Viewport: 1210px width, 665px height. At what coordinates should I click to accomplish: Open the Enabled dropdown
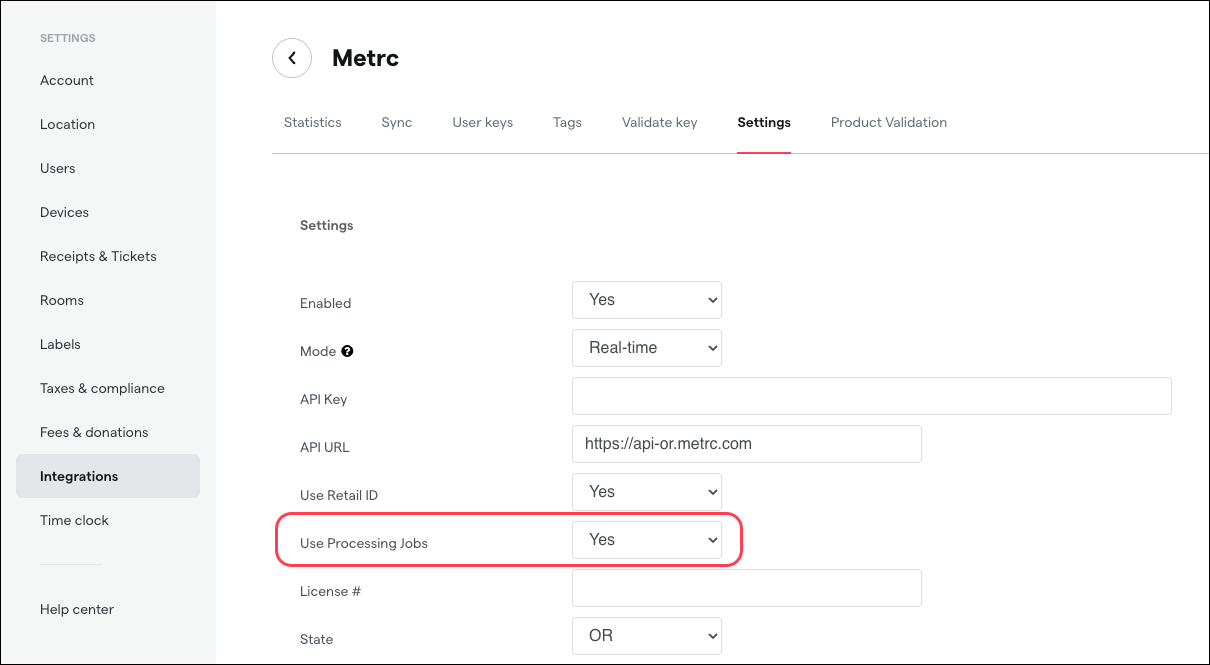click(647, 300)
